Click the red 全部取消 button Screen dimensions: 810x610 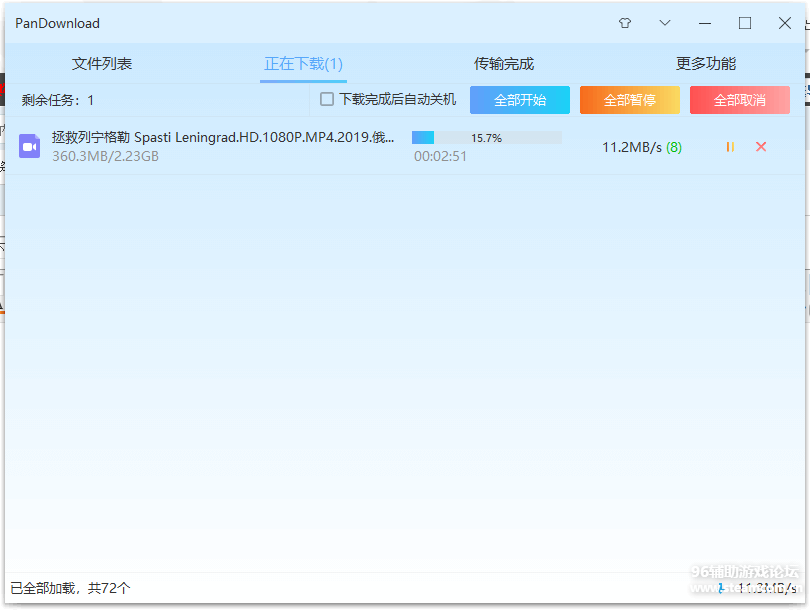[740, 100]
